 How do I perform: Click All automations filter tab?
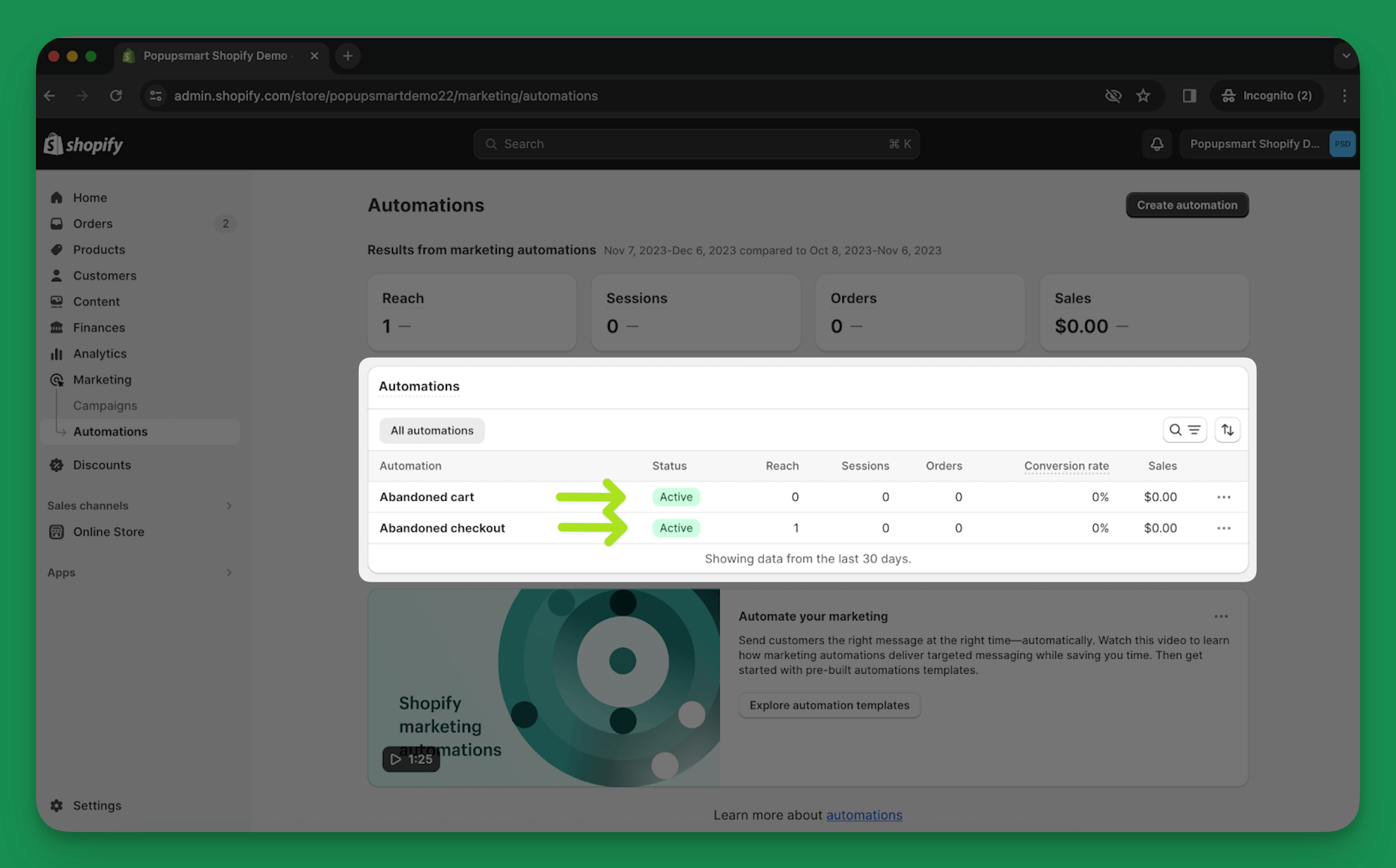432,429
